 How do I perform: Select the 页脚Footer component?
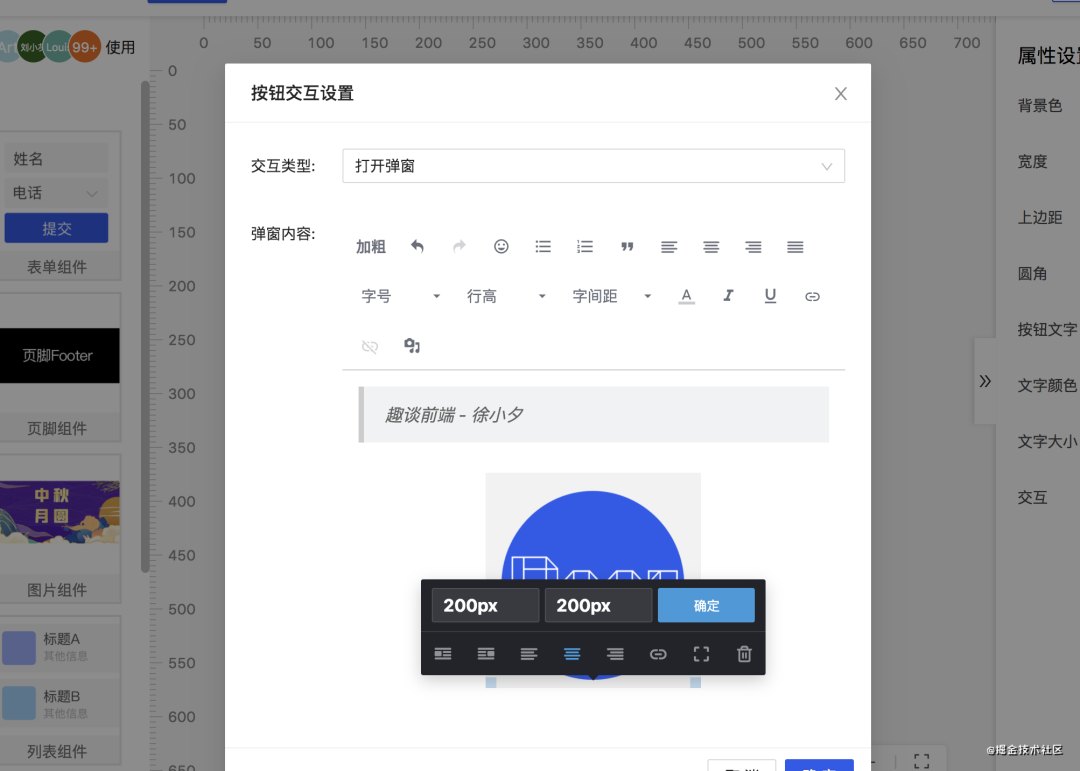(58, 356)
